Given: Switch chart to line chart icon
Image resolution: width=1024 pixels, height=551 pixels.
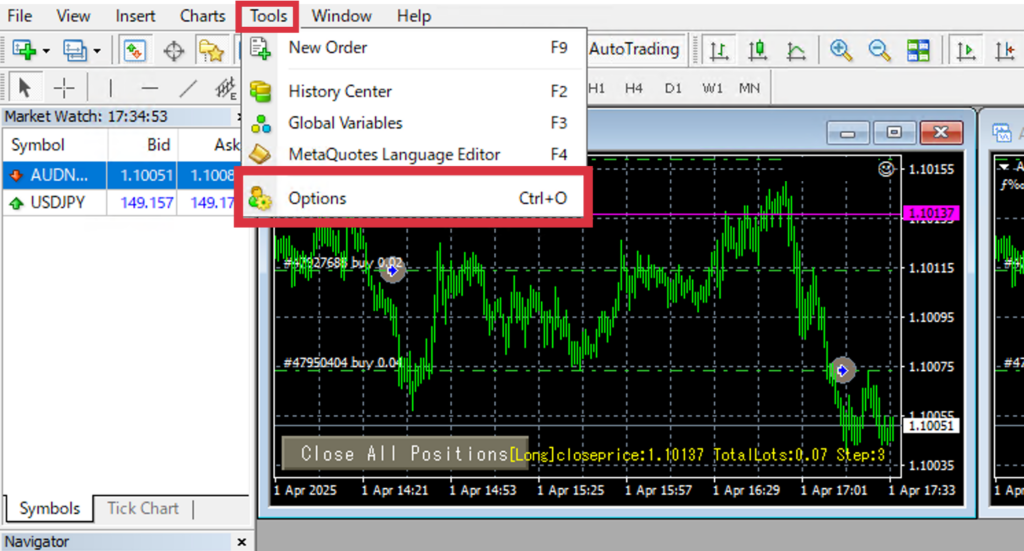Looking at the screenshot, I should pos(795,50).
